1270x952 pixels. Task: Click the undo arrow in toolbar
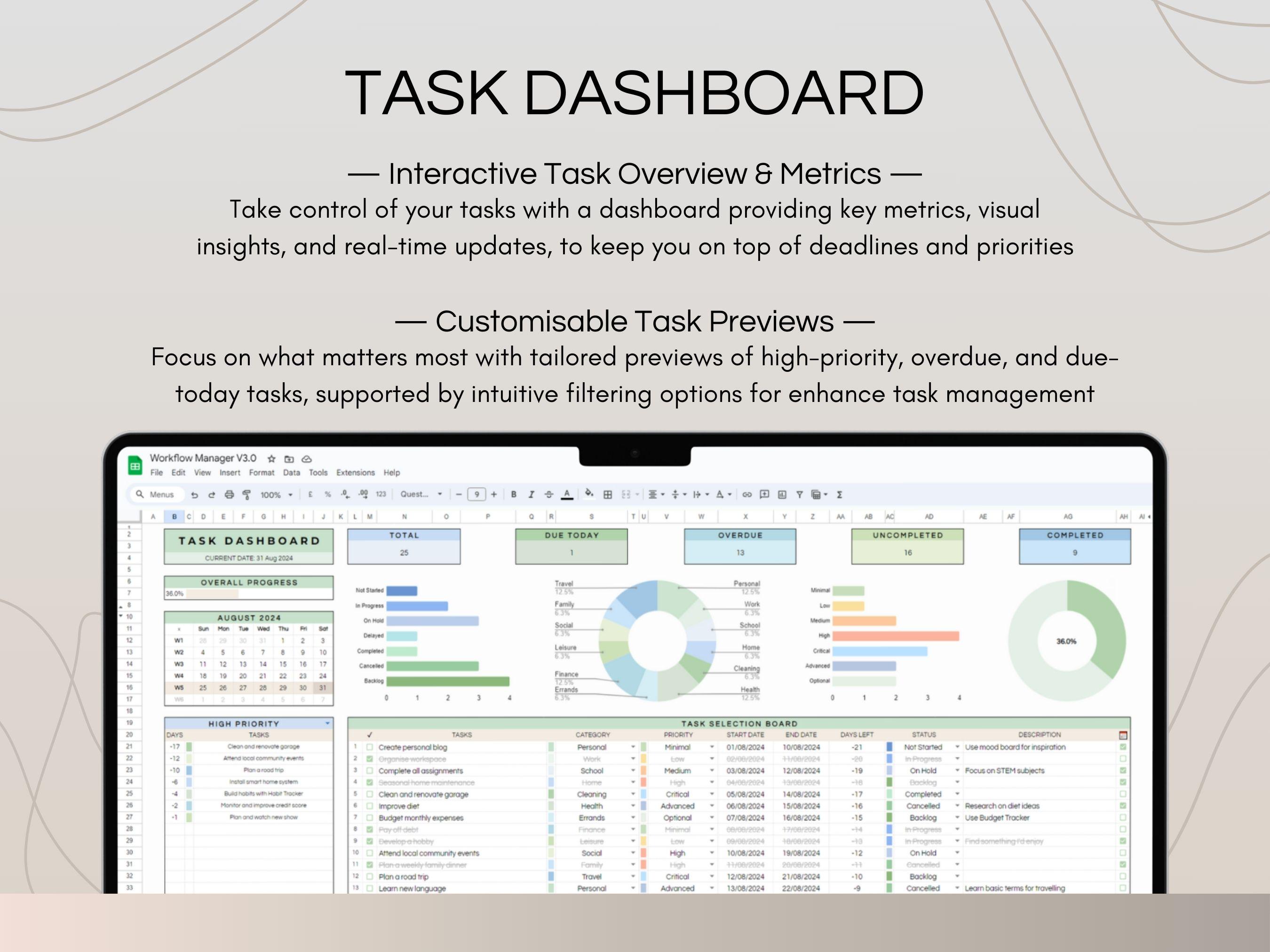coord(194,495)
